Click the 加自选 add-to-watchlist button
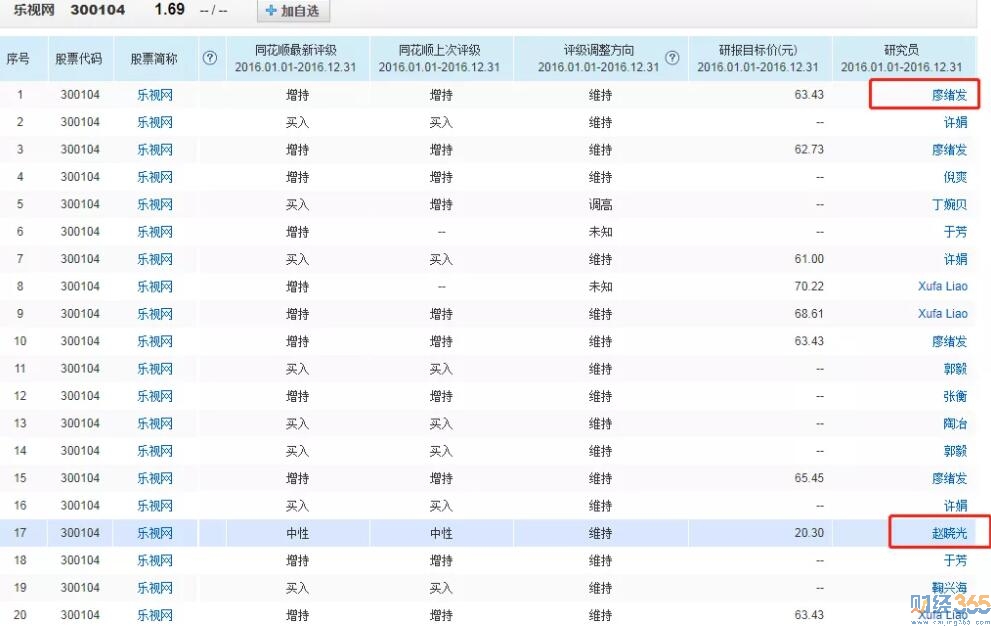The width and height of the screenshot is (991, 626). coord(293,11)
